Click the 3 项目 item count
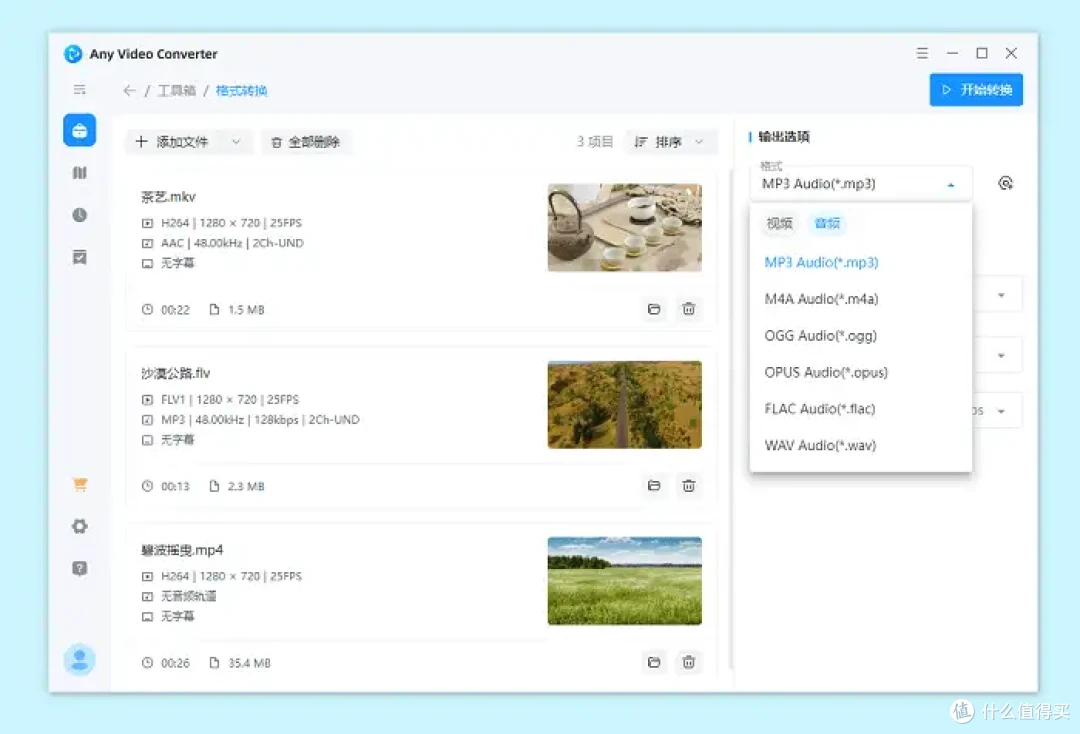Image resolution: width=1080 pixels, height=734 pixels. 594,141
